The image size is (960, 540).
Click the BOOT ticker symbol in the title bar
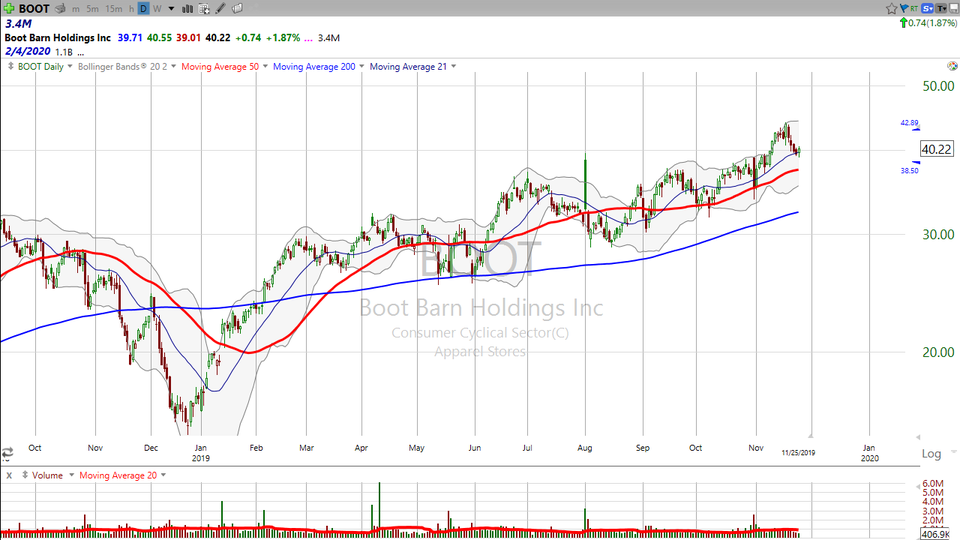34,9
